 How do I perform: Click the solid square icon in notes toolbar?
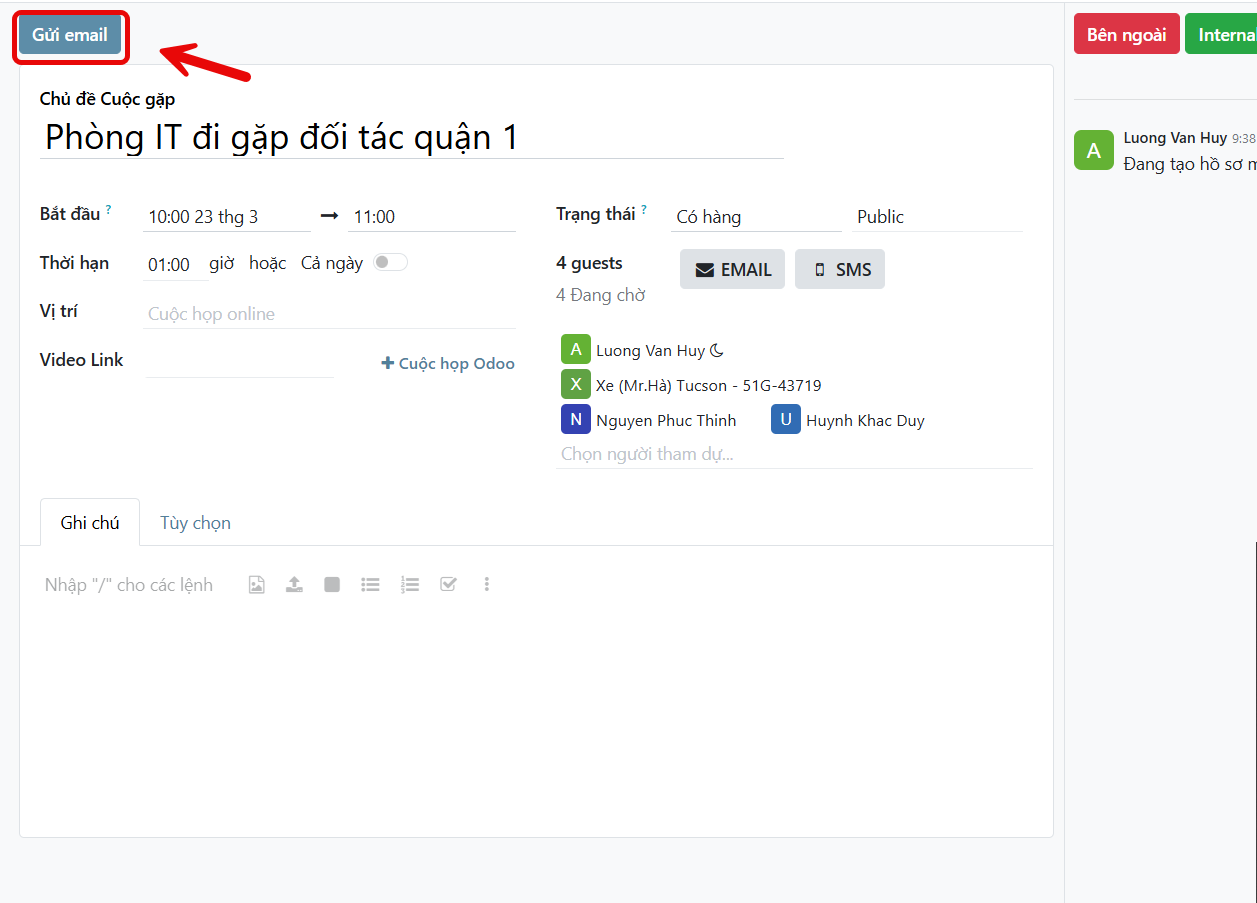click(x=332, y=585)
